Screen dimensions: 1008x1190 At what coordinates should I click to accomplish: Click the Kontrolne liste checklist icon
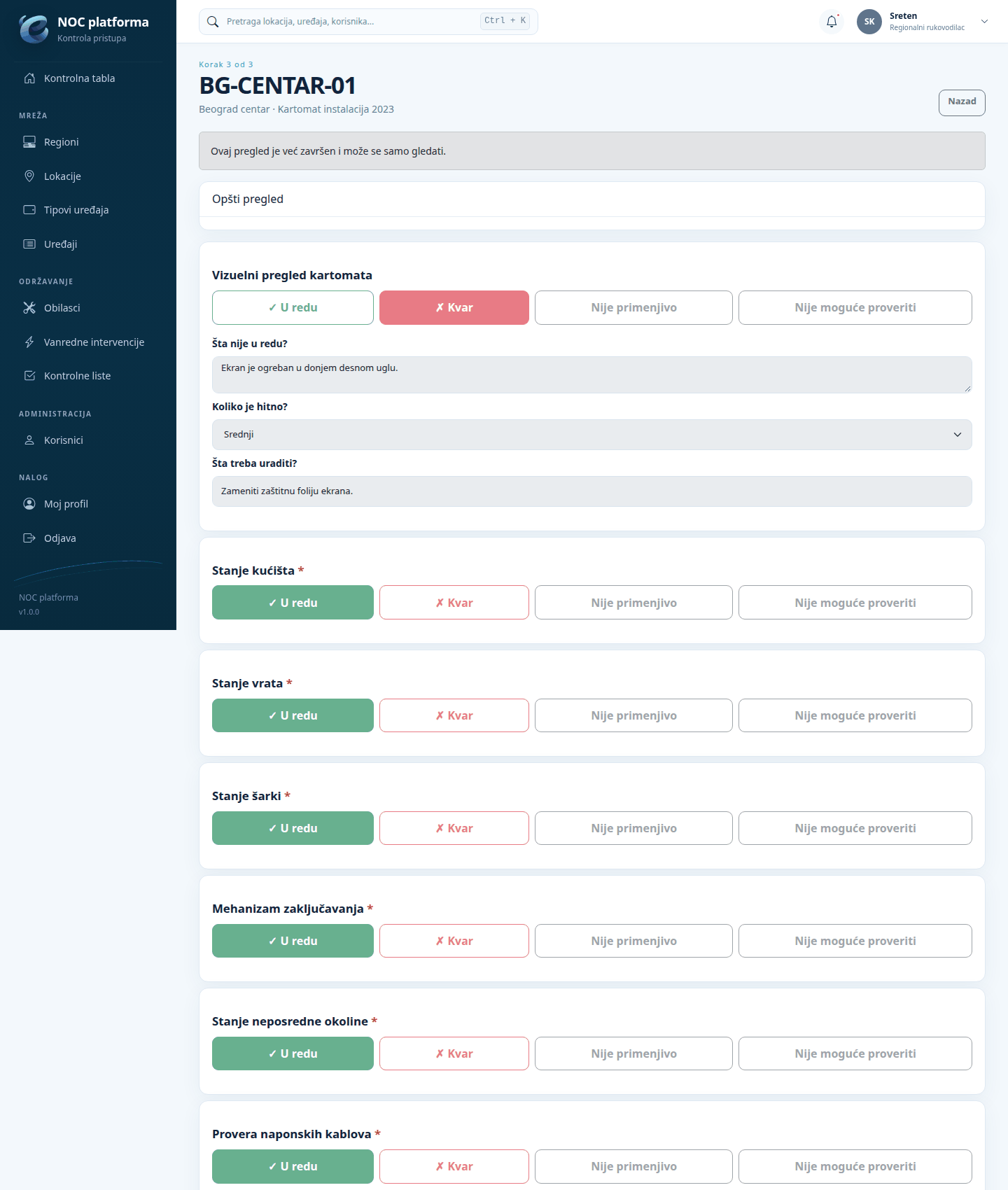(29, 376)
